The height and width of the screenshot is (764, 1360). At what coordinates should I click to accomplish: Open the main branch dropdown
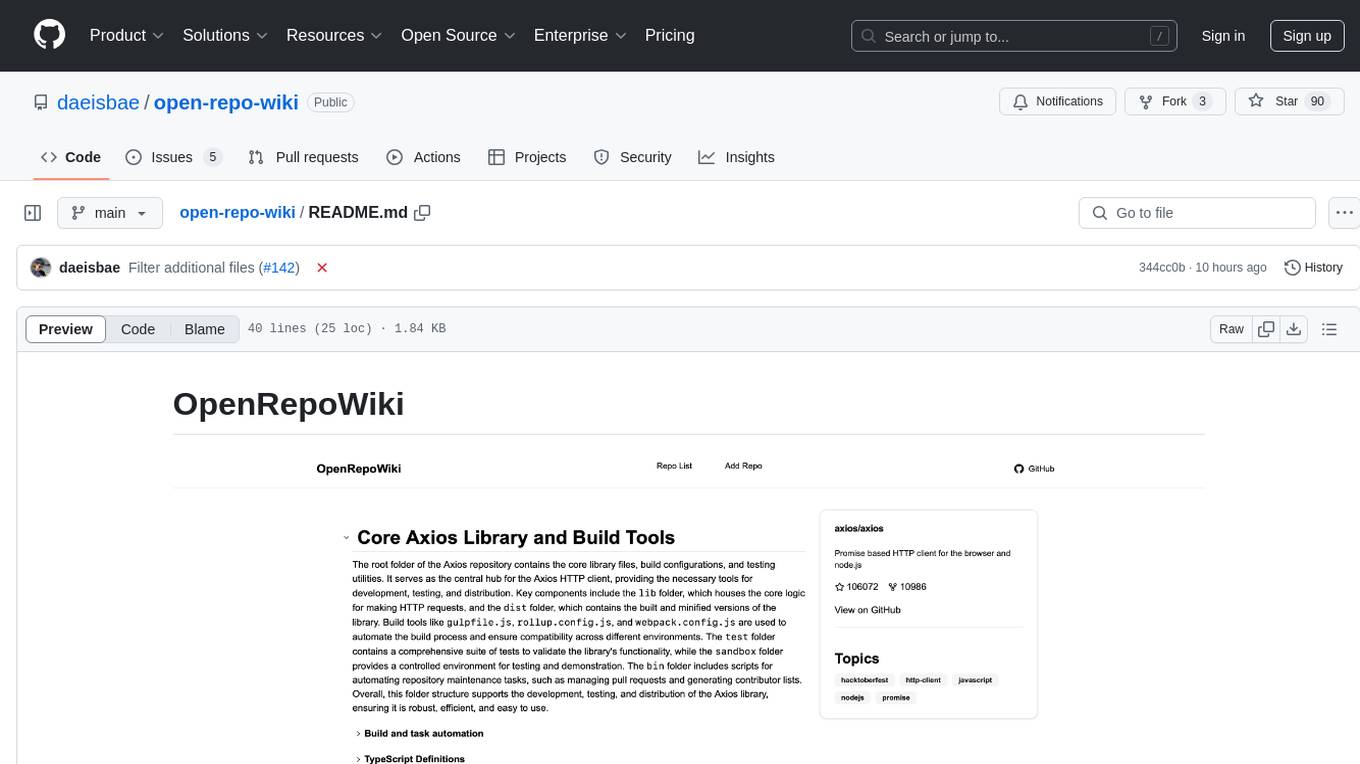(109, 213)
